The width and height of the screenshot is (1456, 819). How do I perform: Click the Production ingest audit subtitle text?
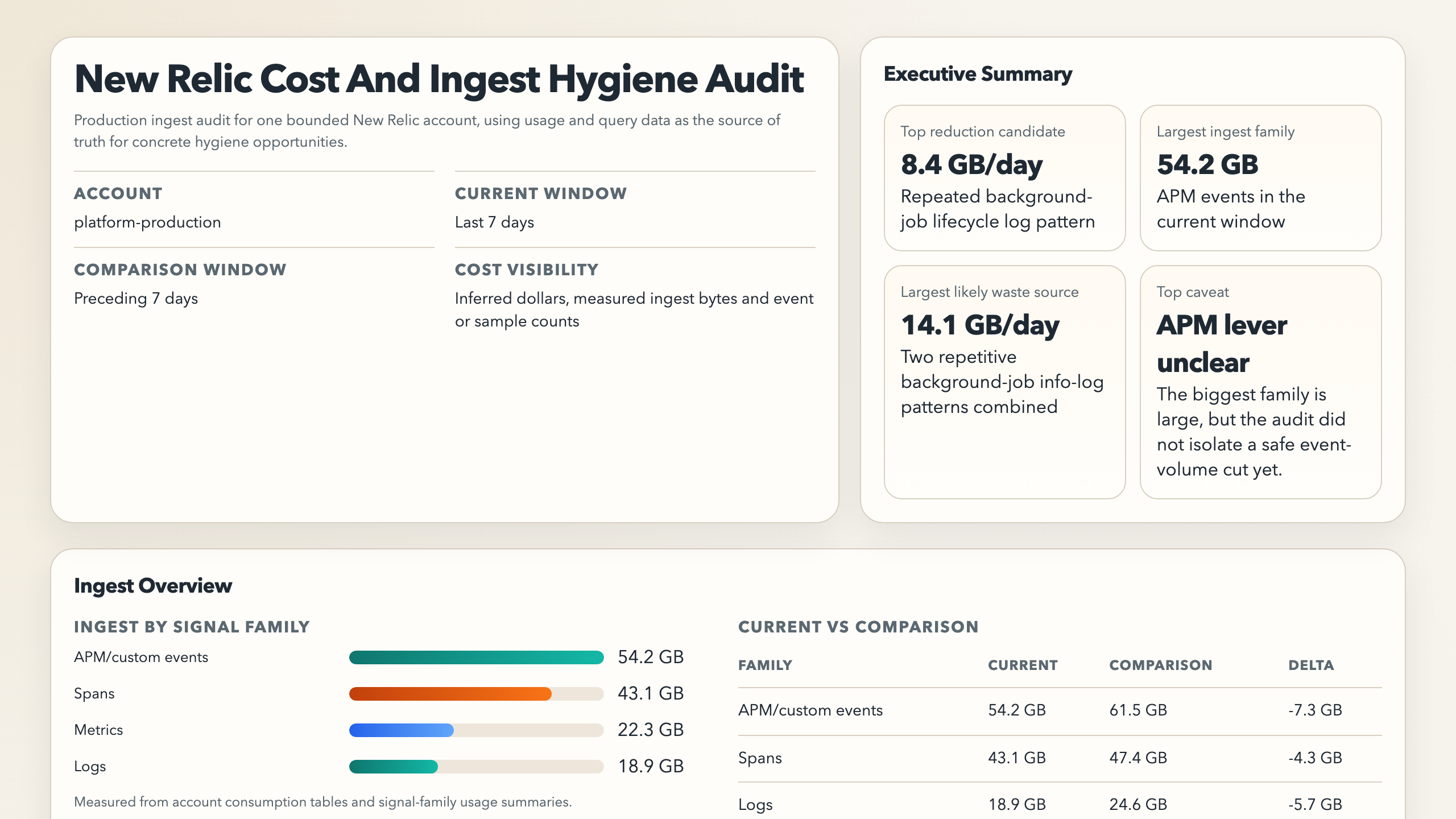(x=427, y=131)
